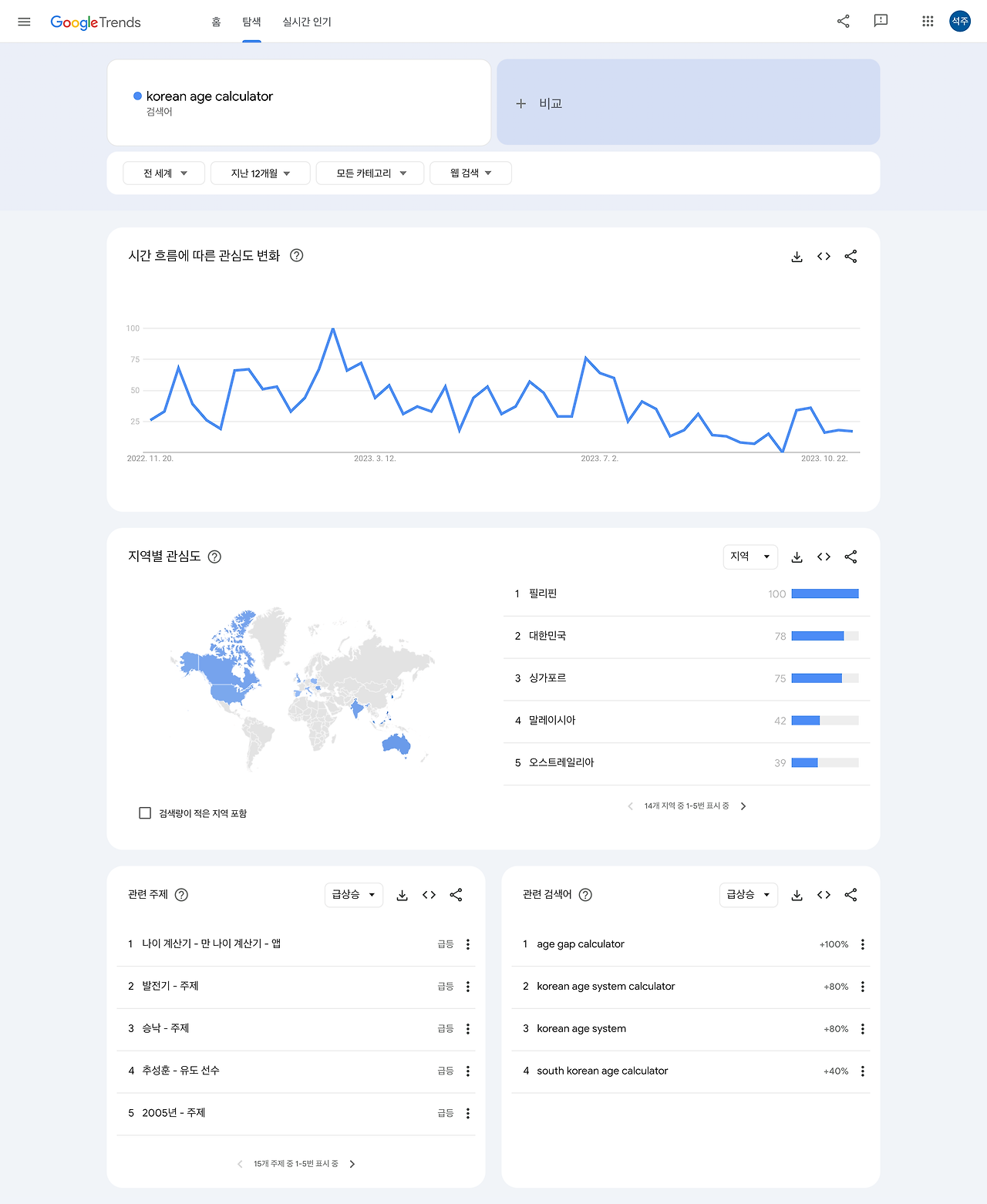Download 관련 검색어 data
The height and width of the screenshot is (1204, 987).
[797, 895]
